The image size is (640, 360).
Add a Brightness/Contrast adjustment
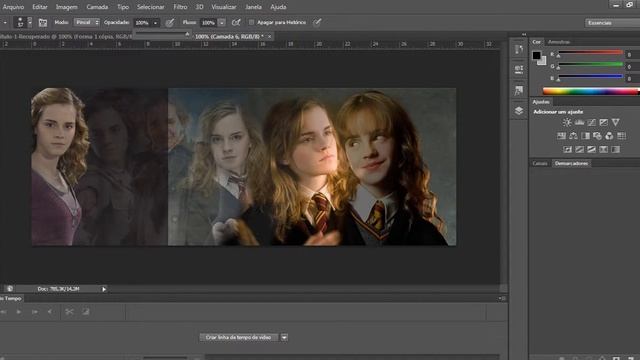[567, 122]
